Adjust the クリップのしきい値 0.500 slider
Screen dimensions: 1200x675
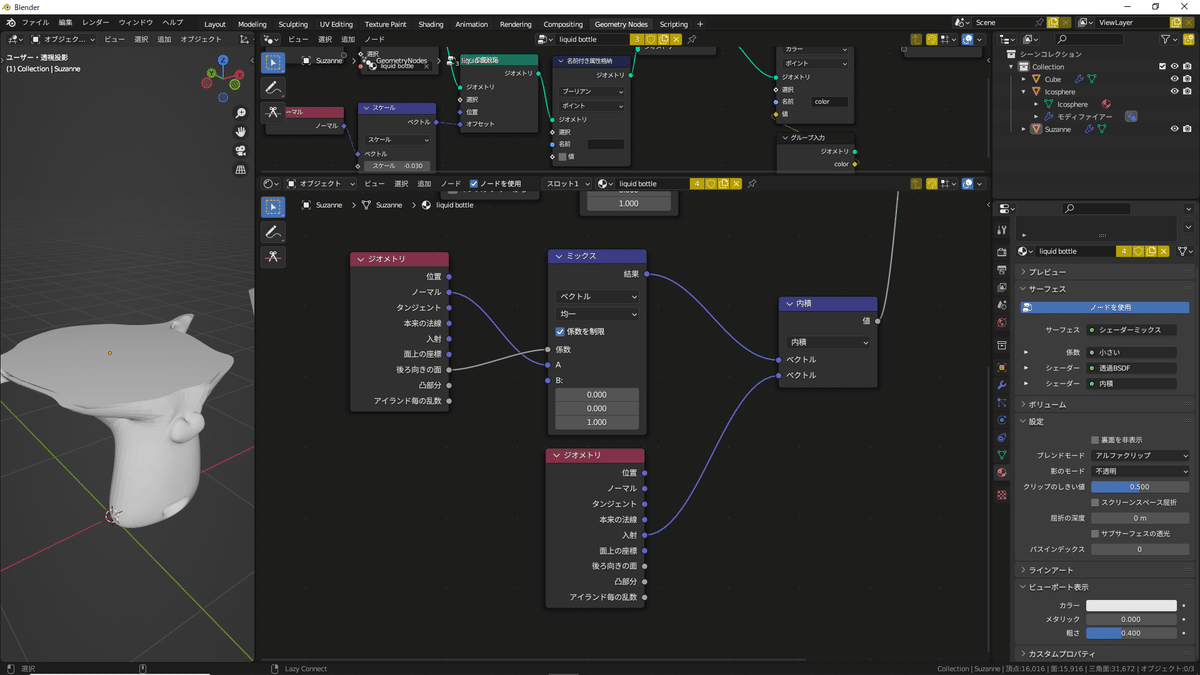pyautogui.click(x=1140, y=487)
